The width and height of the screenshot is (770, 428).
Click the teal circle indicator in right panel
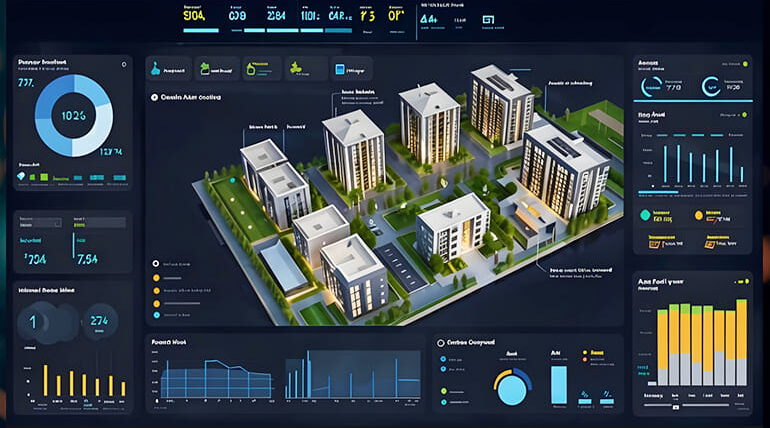coord(645,215)
